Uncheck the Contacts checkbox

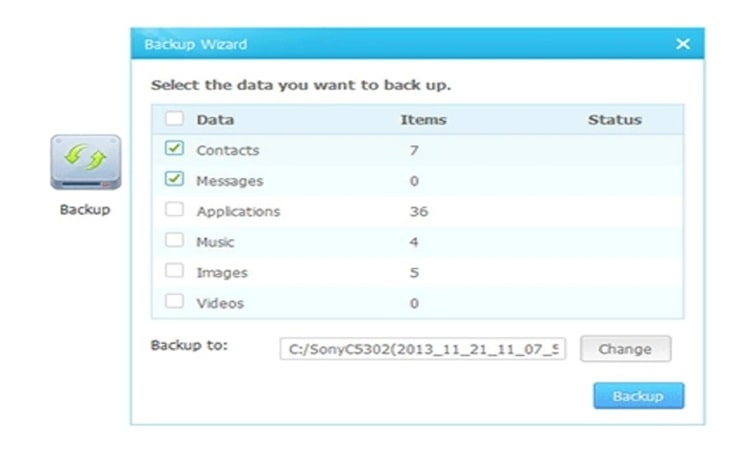pos(175,149)
